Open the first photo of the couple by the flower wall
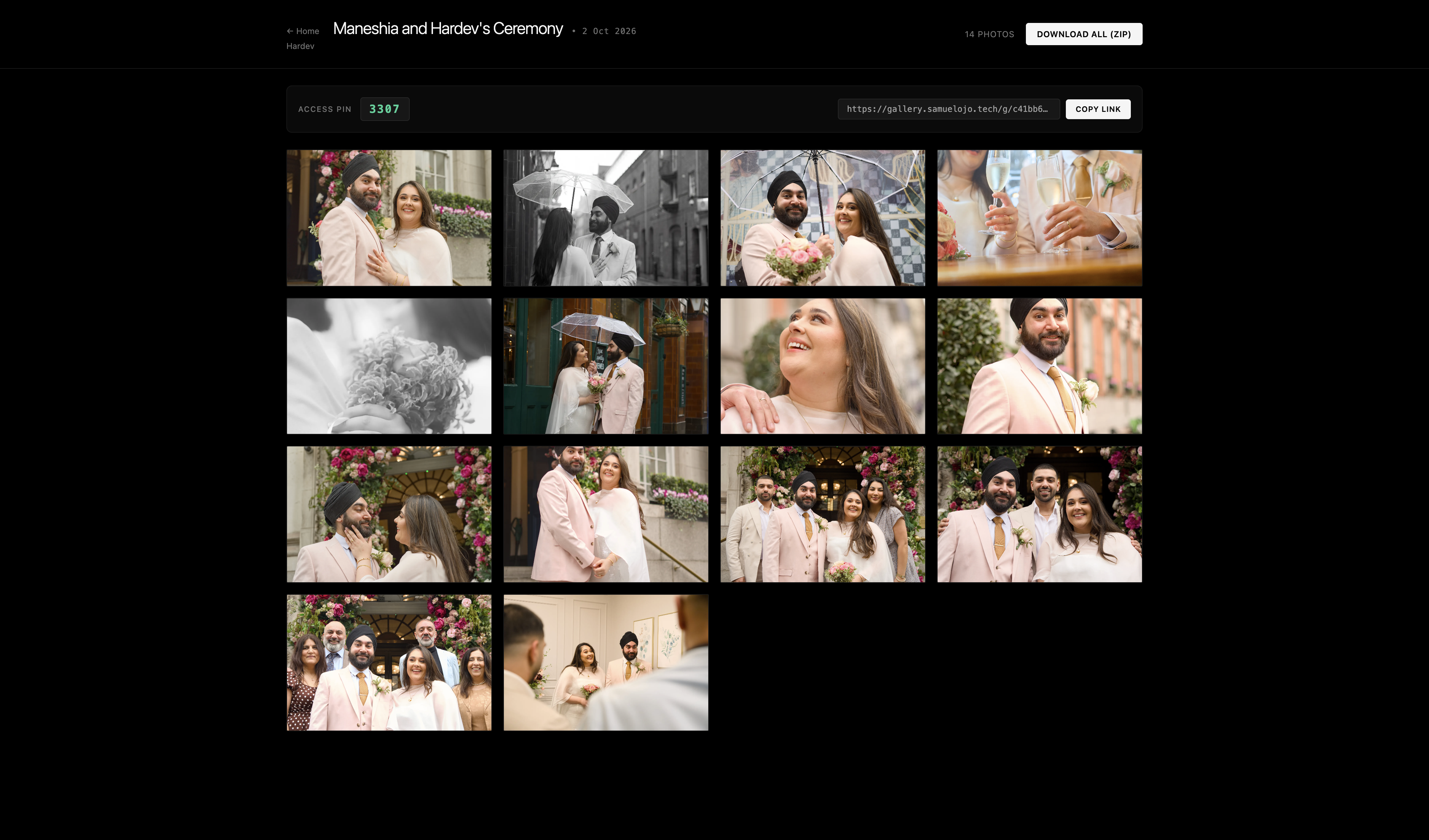 pos(389,218)
